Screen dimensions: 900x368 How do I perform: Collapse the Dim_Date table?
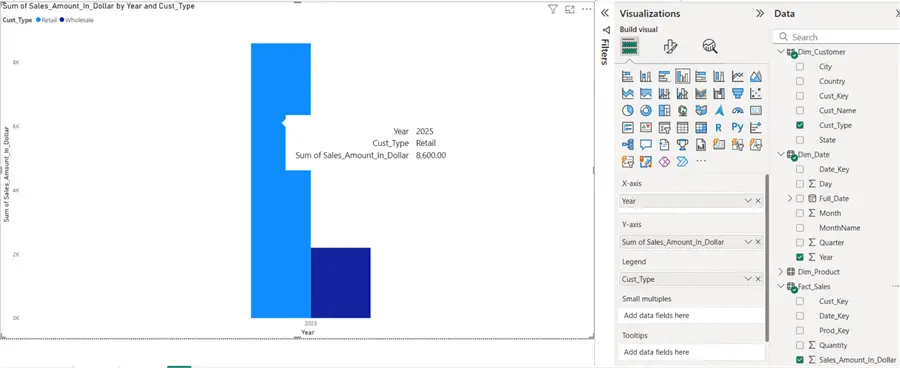click(x=781, y=154)
